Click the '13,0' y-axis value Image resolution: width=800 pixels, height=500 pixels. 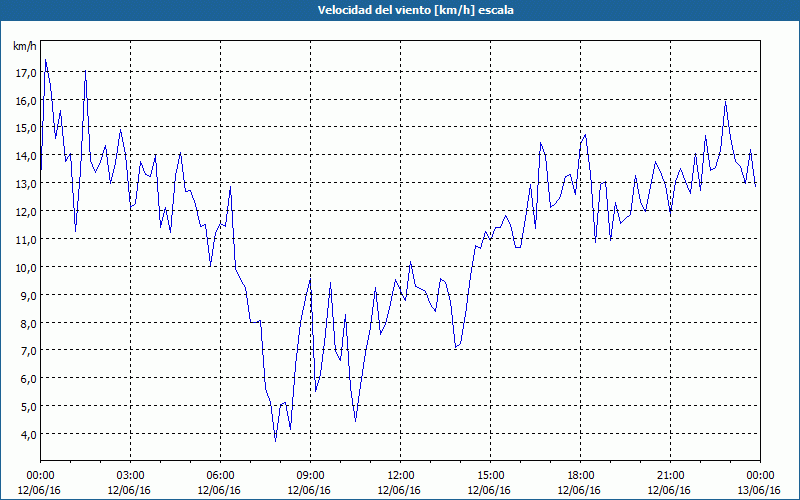(x=26, y=184)
